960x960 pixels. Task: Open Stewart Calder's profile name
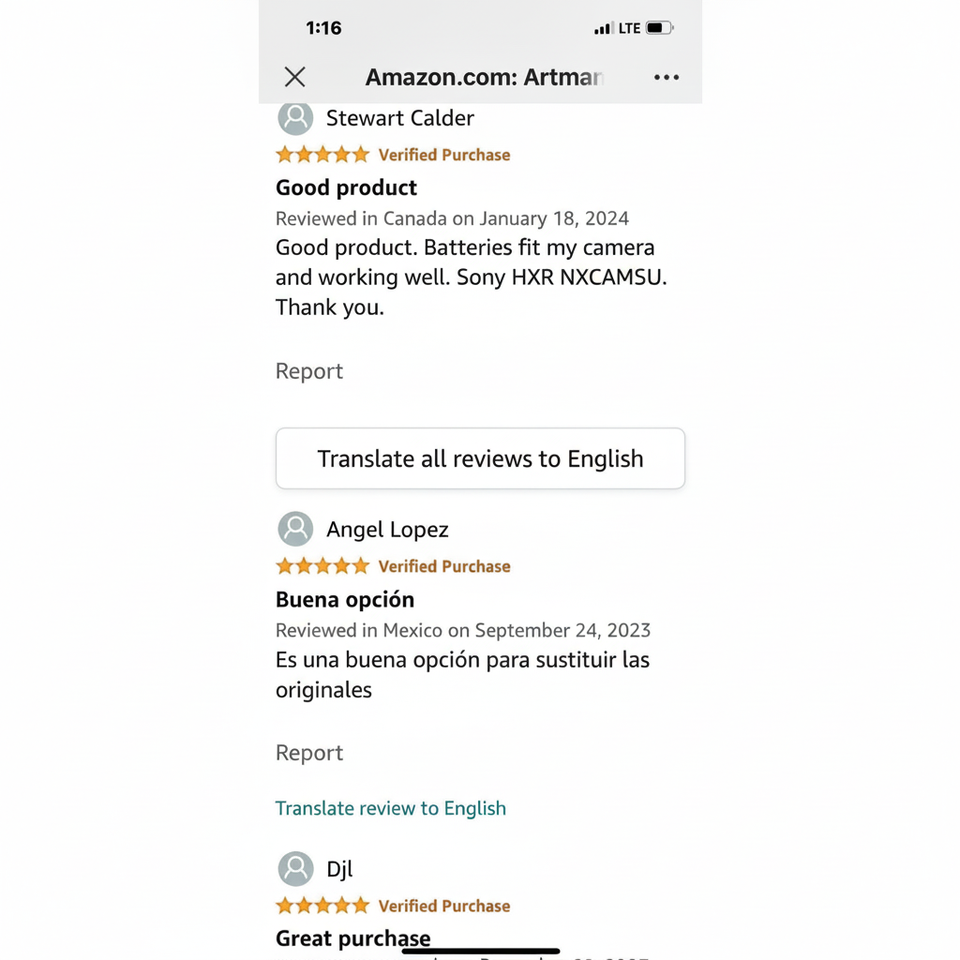[x=400, y=118]
